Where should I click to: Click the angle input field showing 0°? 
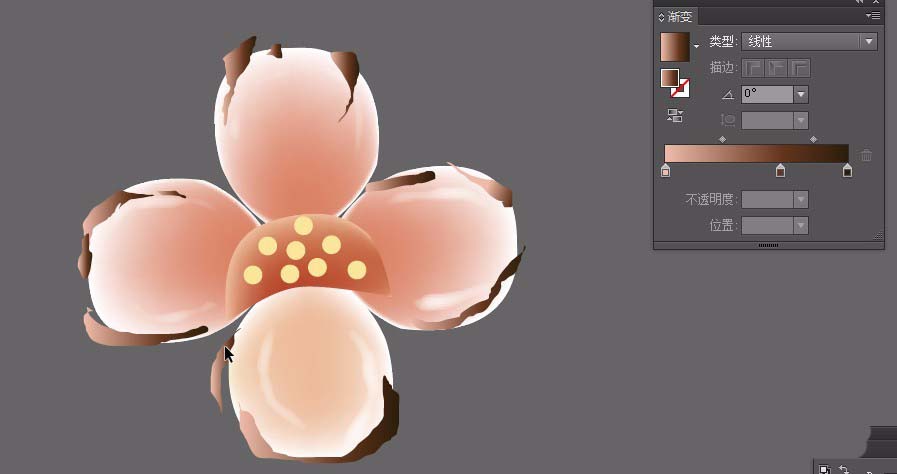pyautogui.click(x=767, y=94)
